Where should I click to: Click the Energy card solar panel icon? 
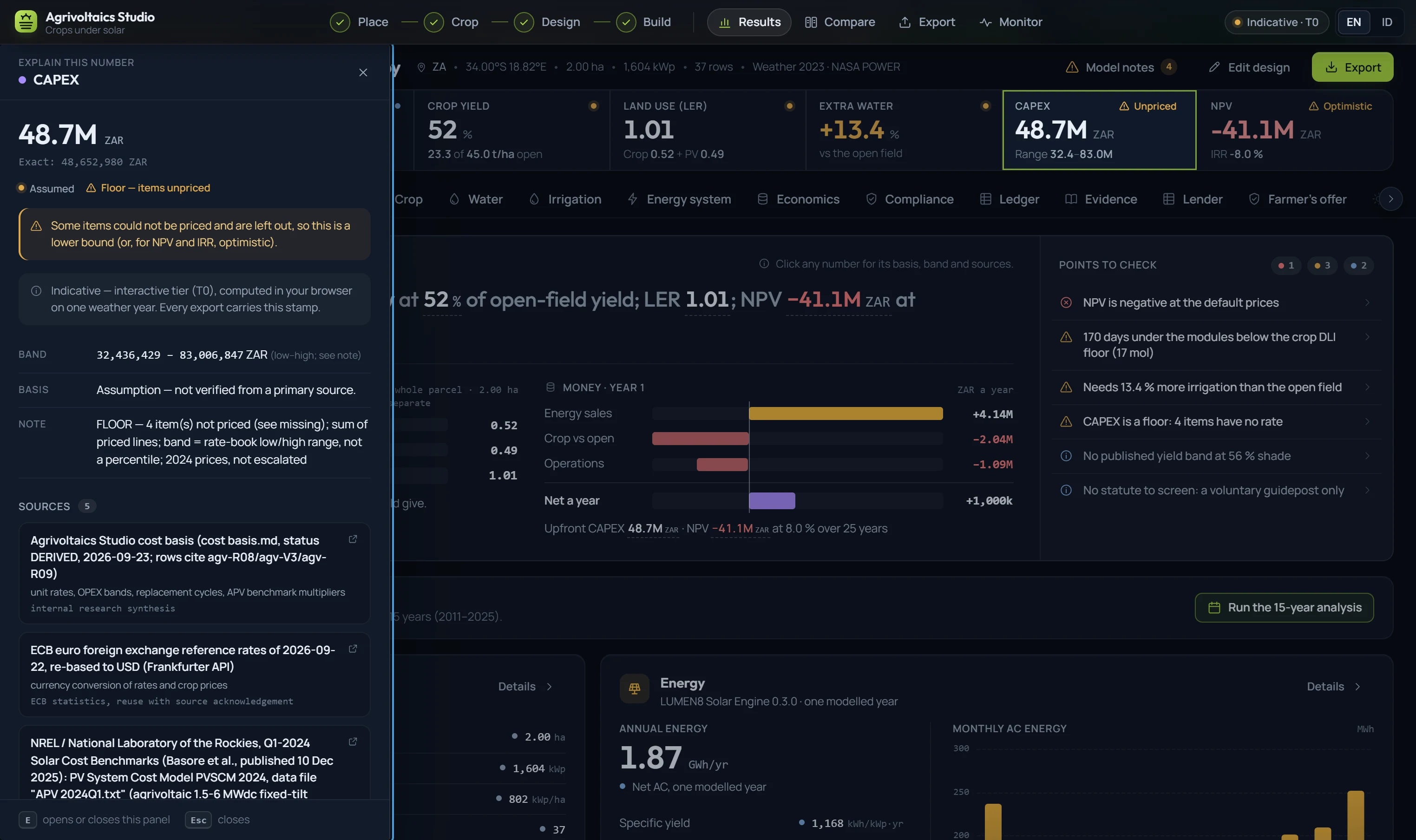tap(634, 688)
